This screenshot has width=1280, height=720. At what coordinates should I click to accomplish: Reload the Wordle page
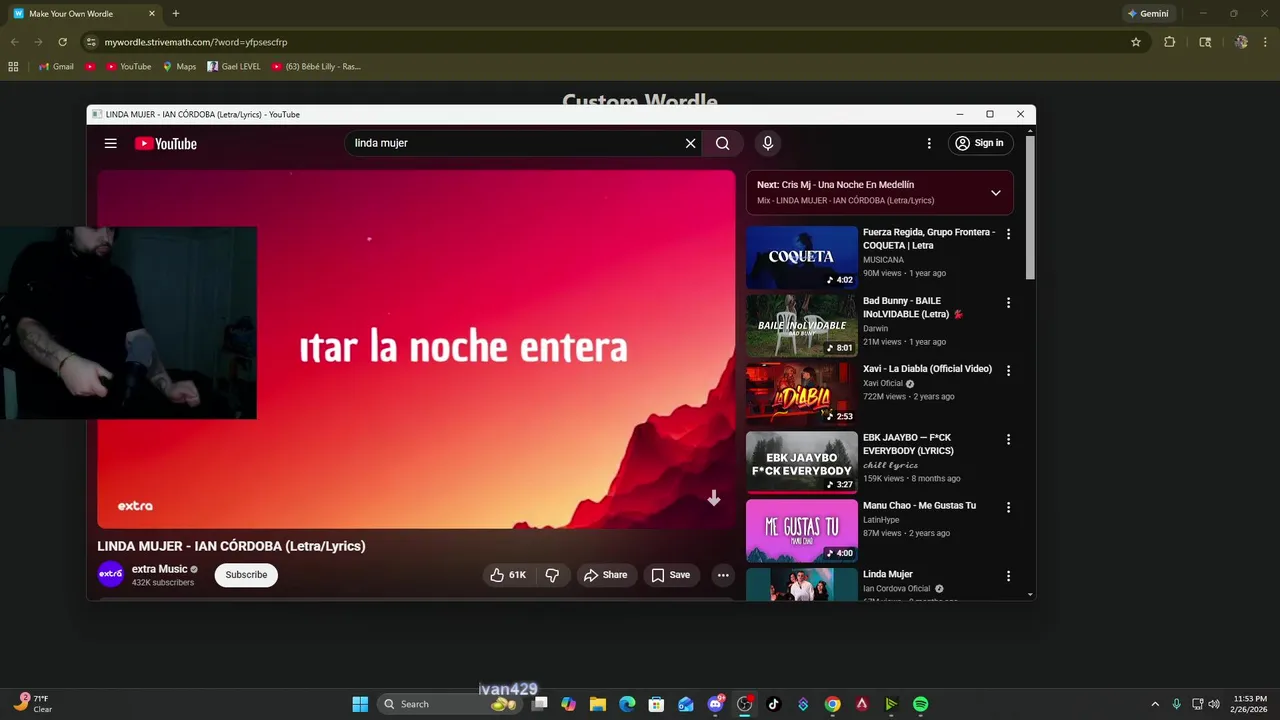tap(62, 42)
